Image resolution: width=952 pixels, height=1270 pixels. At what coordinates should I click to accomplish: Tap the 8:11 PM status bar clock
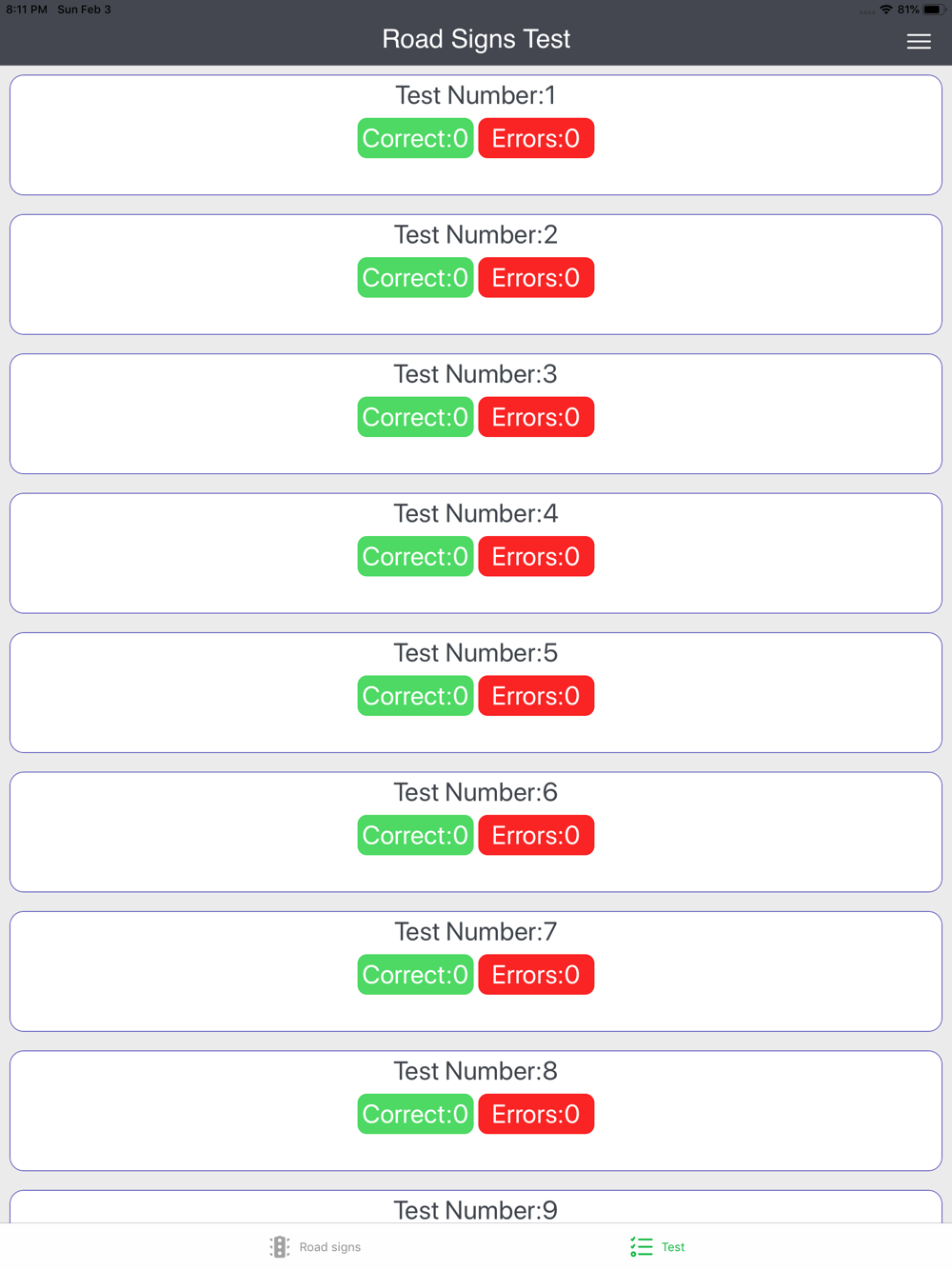click(27, 10)
